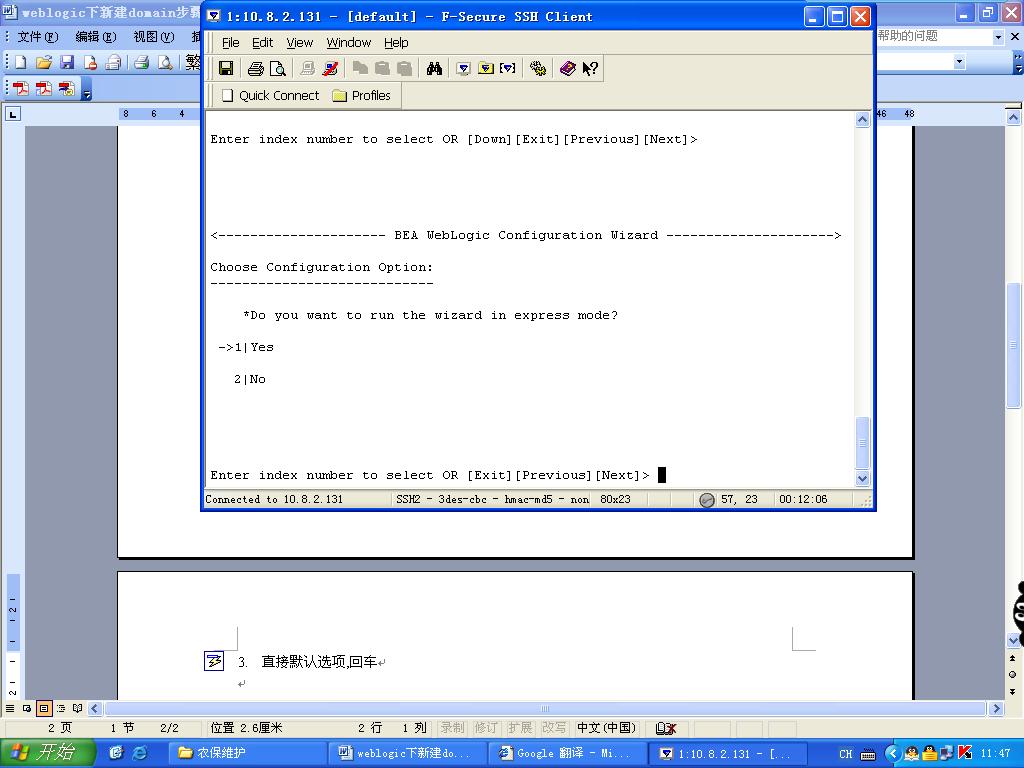
Task: Open File menu in SSH Client
Action: click(231, 42)
